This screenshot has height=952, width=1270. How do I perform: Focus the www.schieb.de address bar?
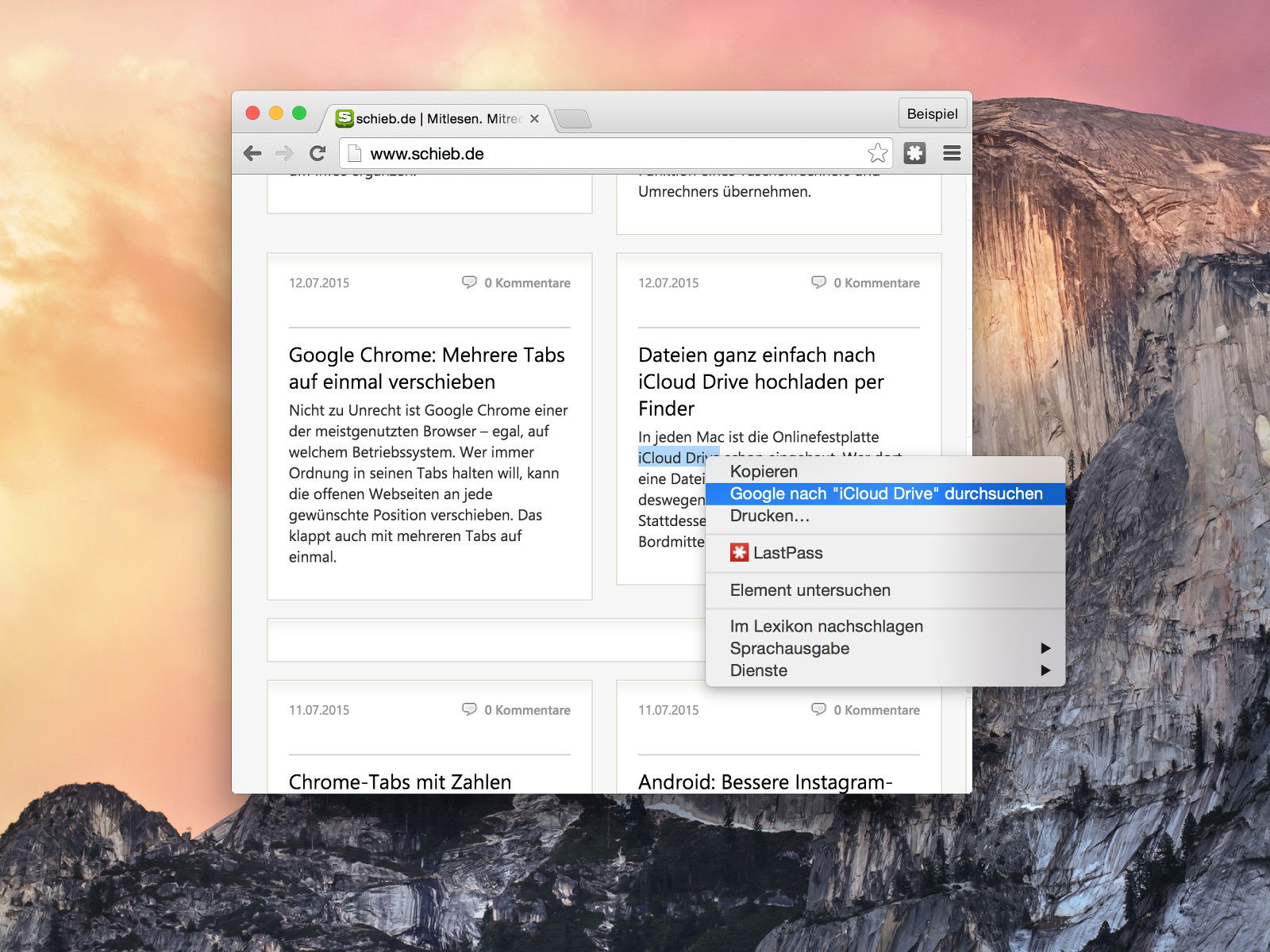coord(615,153)
